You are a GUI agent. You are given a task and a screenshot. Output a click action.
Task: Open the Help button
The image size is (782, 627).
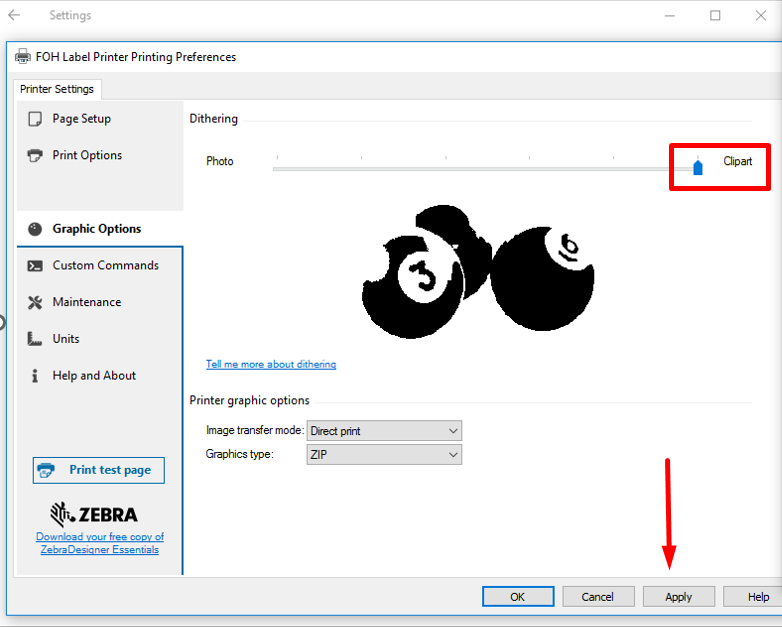(758, 597)
